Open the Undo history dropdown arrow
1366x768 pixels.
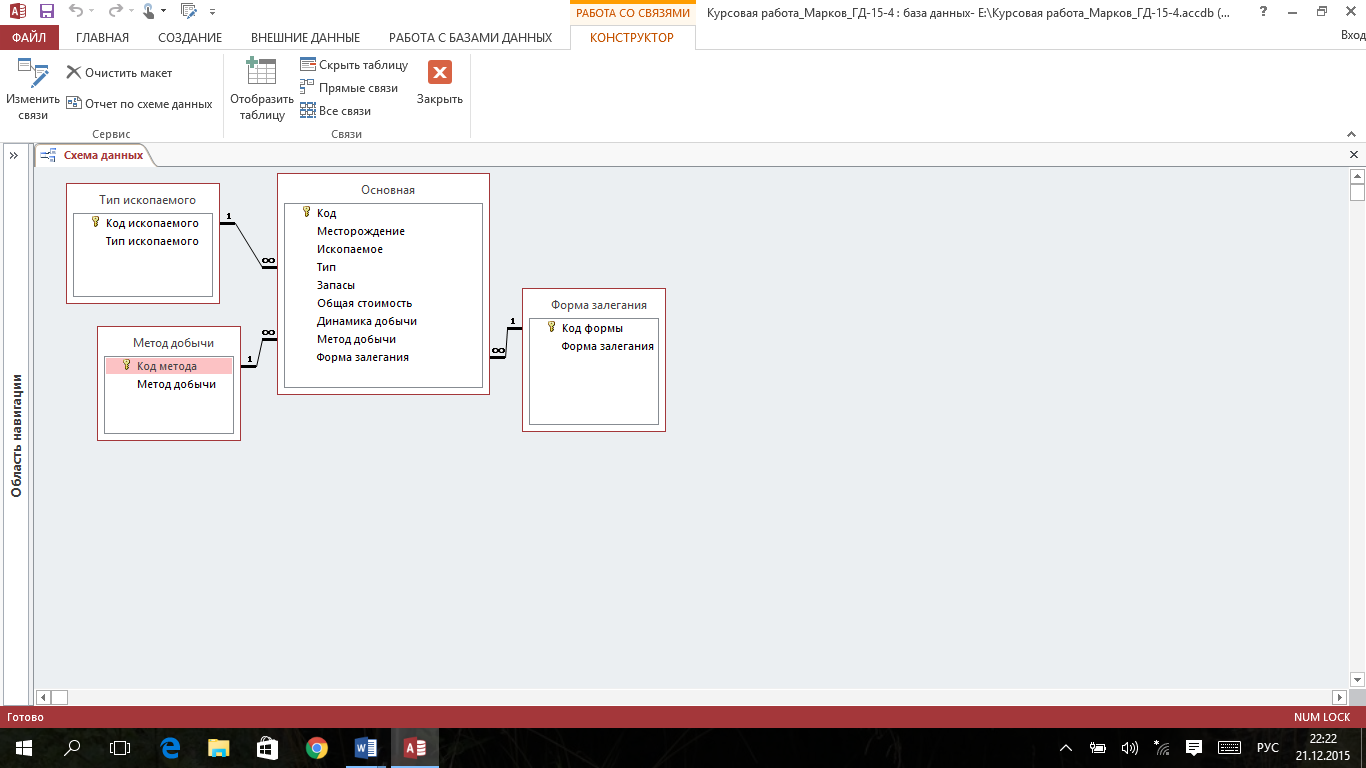point(91,12)
